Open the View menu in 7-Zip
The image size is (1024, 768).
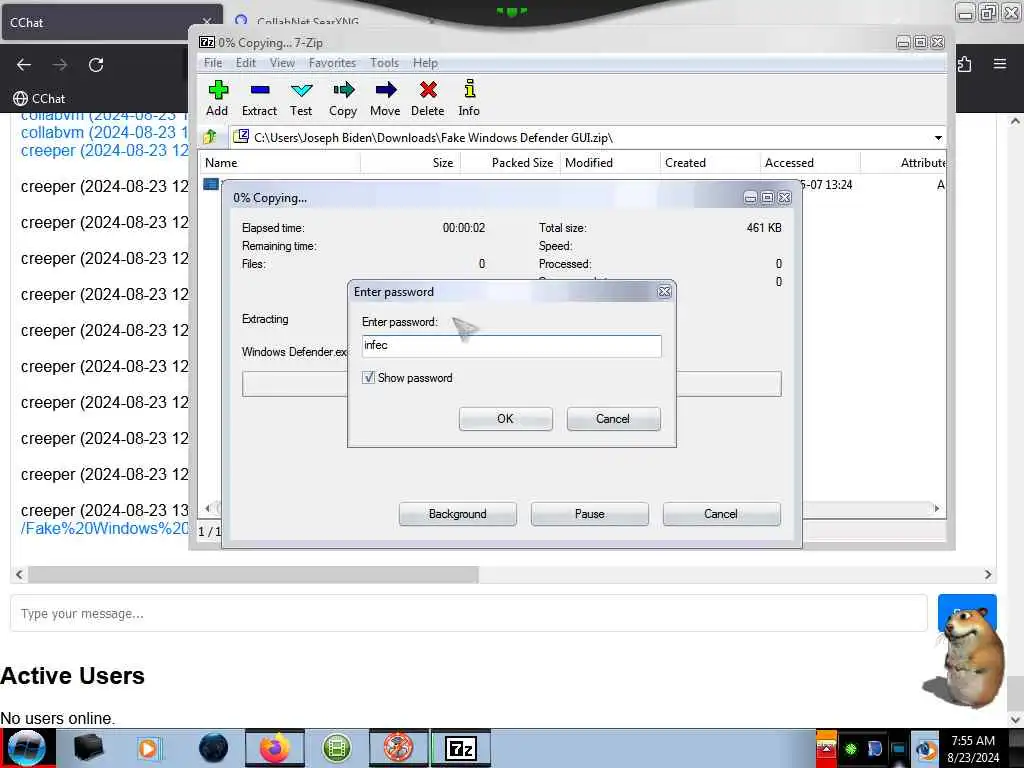[282, 63]
